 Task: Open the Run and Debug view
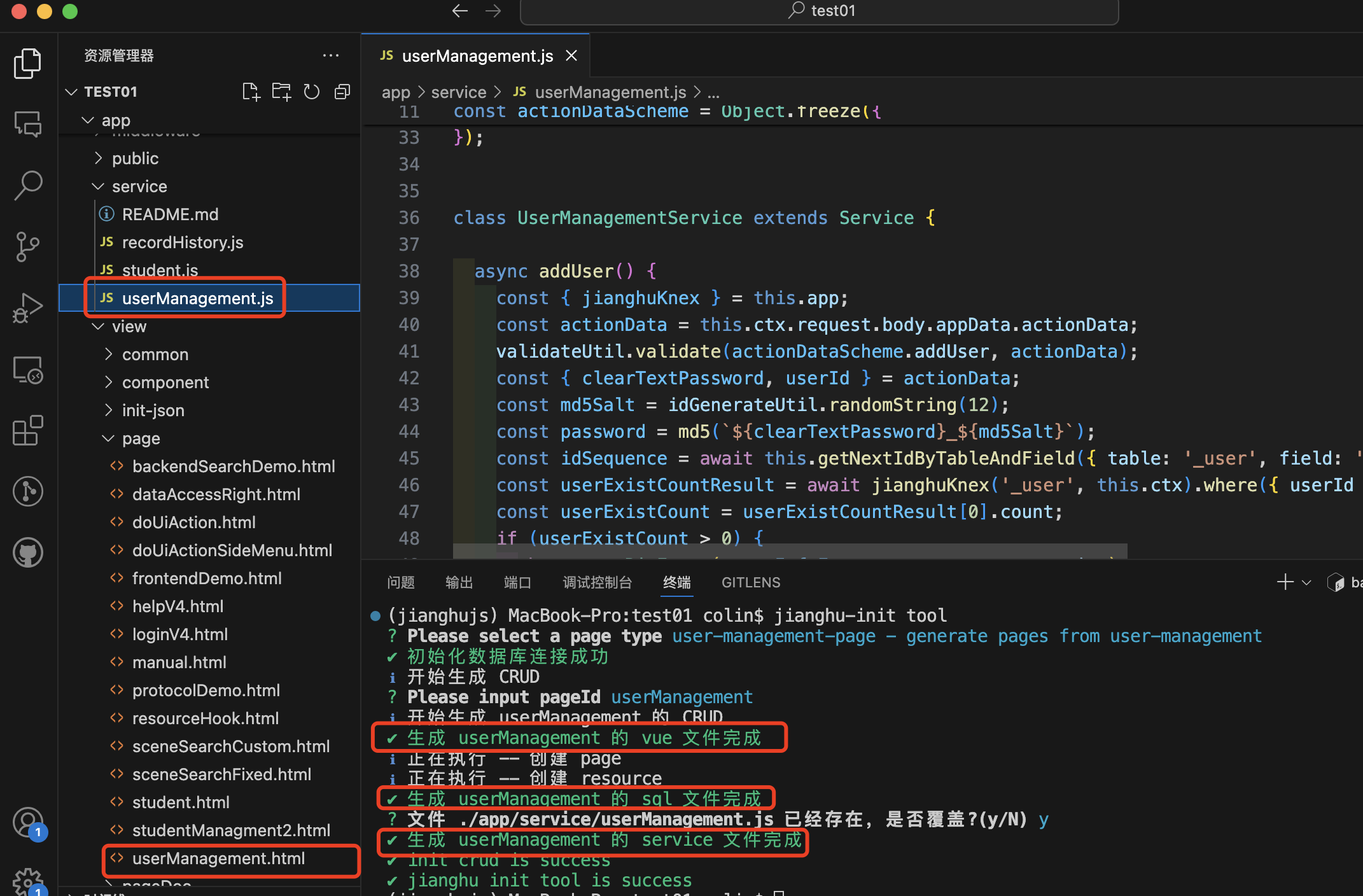(x=27, y=307)
